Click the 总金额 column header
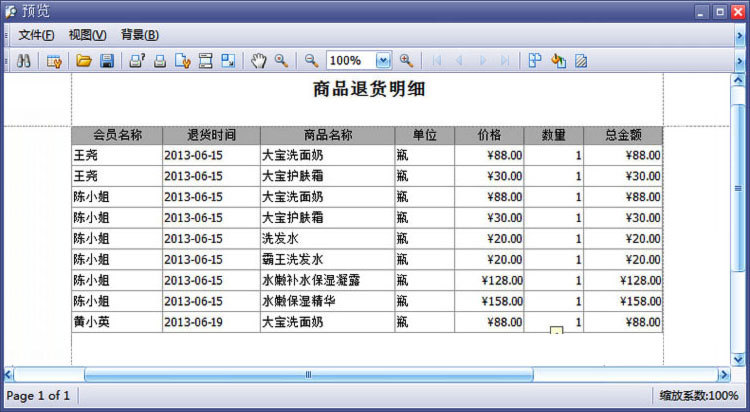750x412 pixels. pos(623,135)
